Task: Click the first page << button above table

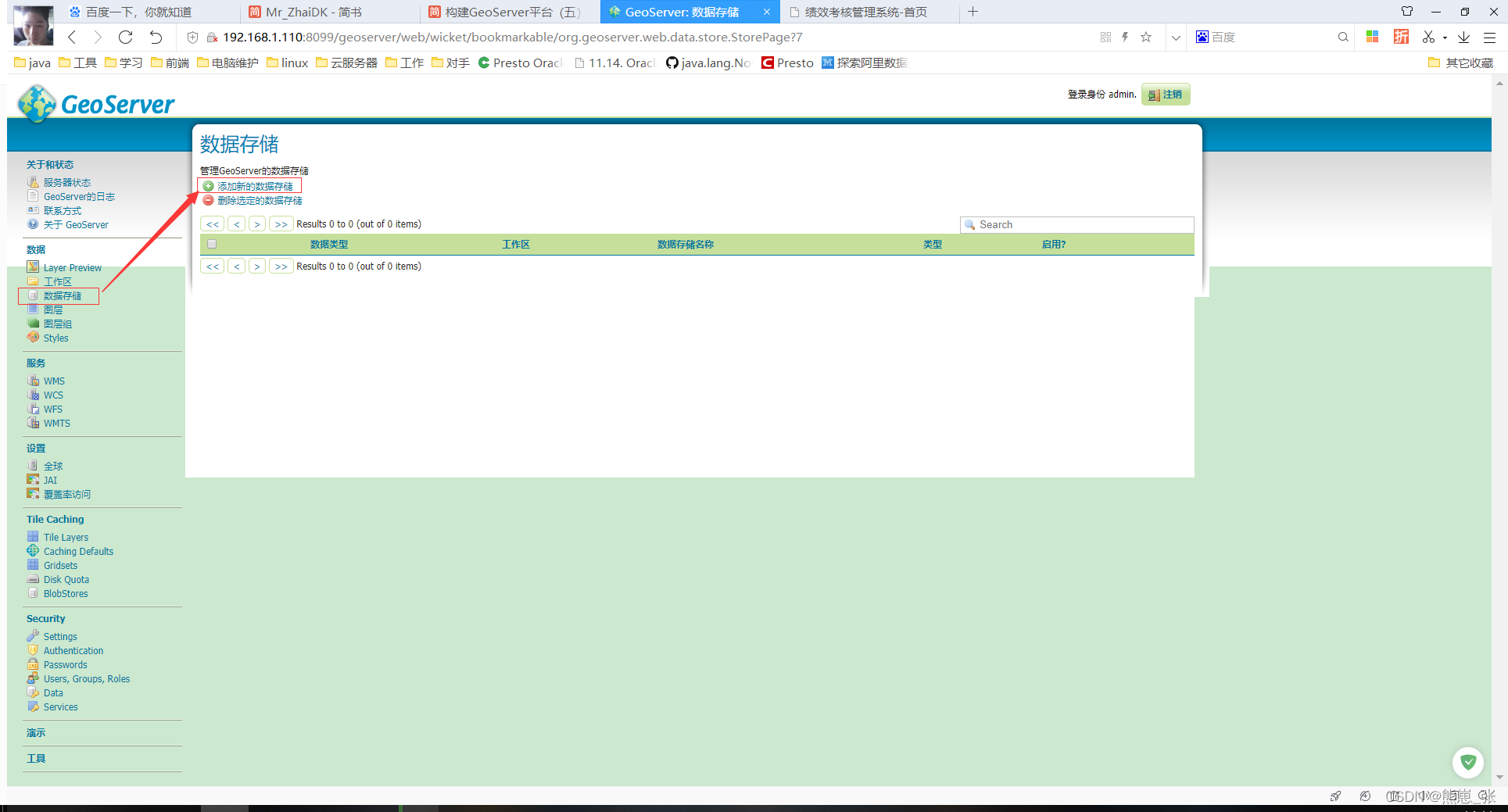Action: 213,224
